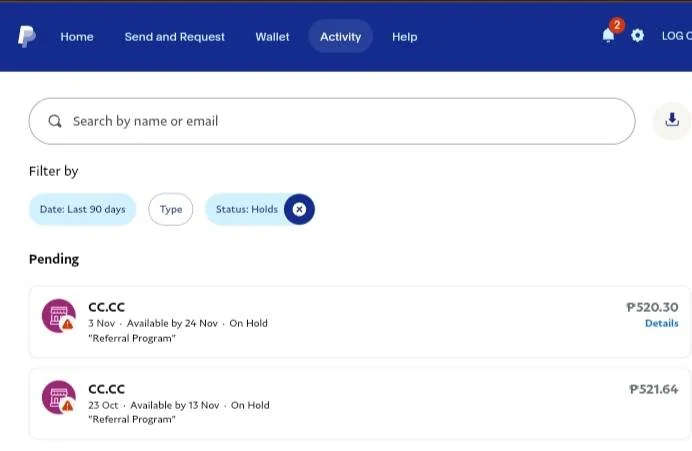Open the notifications bell
The image size is (692, 451).
[608, 35]
